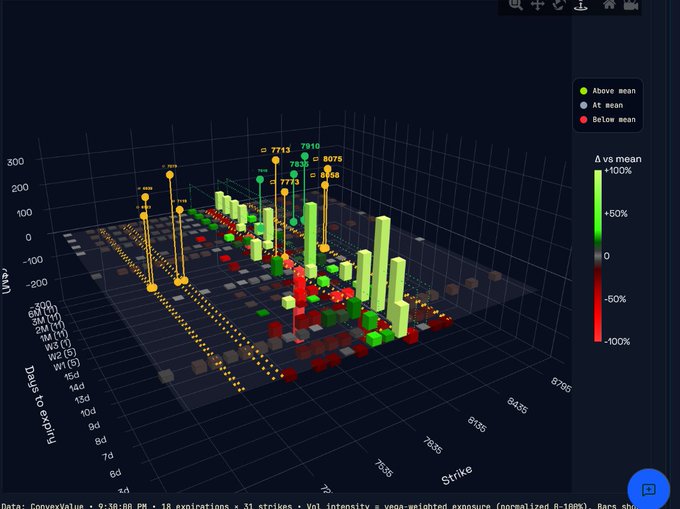Viewport: 680px width, 509px height.
Task: Click the 300 vertical axis tick
Action: 15,162
